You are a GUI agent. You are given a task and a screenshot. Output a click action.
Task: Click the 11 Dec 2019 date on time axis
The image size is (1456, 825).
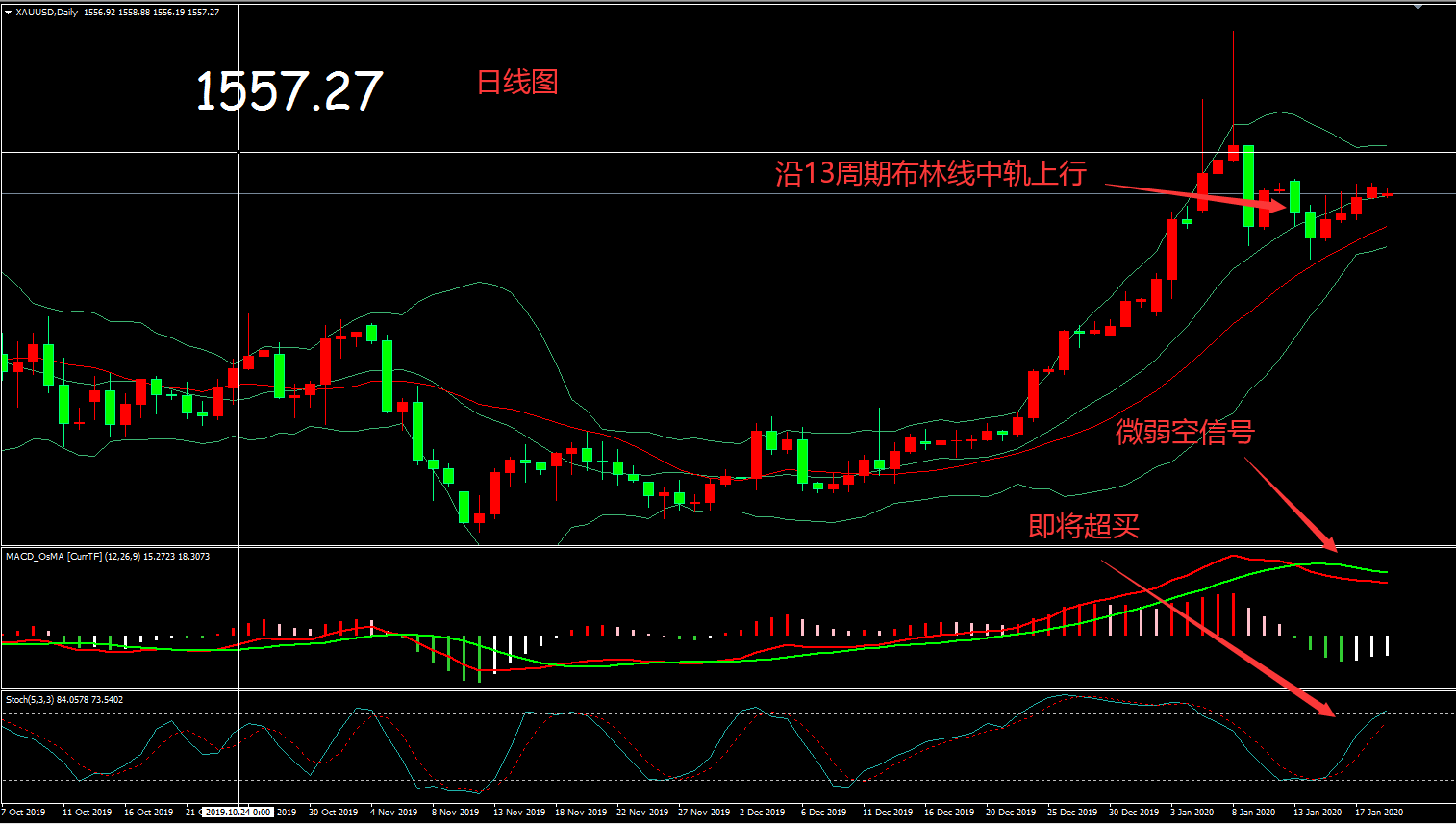pyautogui.click(x=888, y=812)
